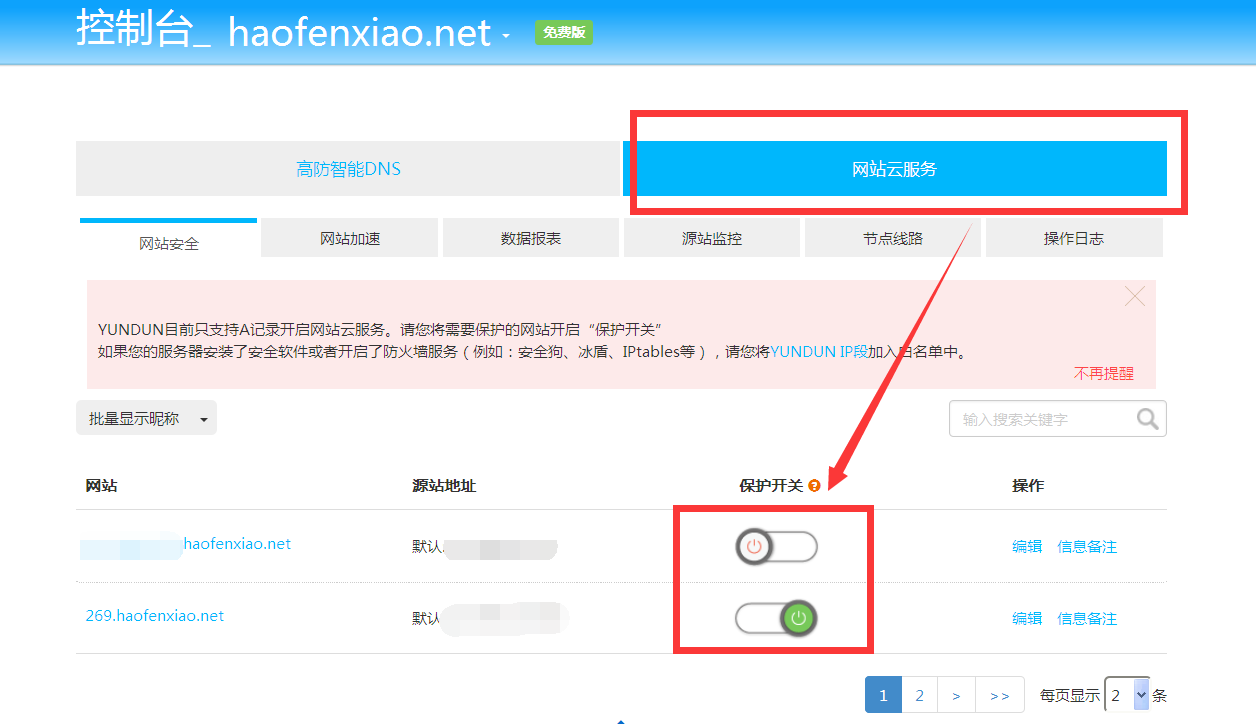Open the 操作日志 sub-tab
Image resolution: width=1256 pixels, height=724 pixels.
tap(1074, 239)
